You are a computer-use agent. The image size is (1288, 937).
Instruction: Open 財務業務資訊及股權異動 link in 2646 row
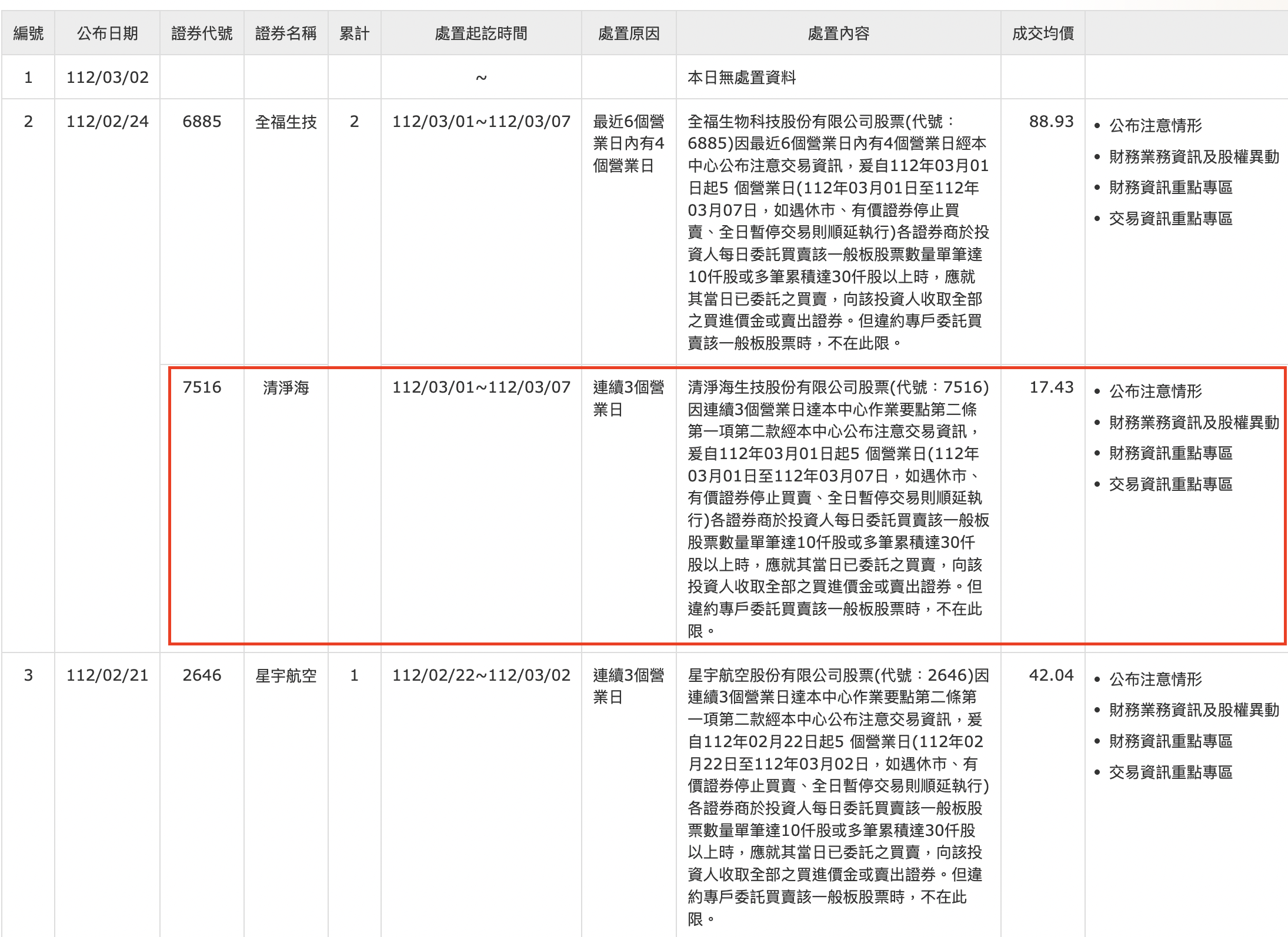click(x=1194, y=710)
